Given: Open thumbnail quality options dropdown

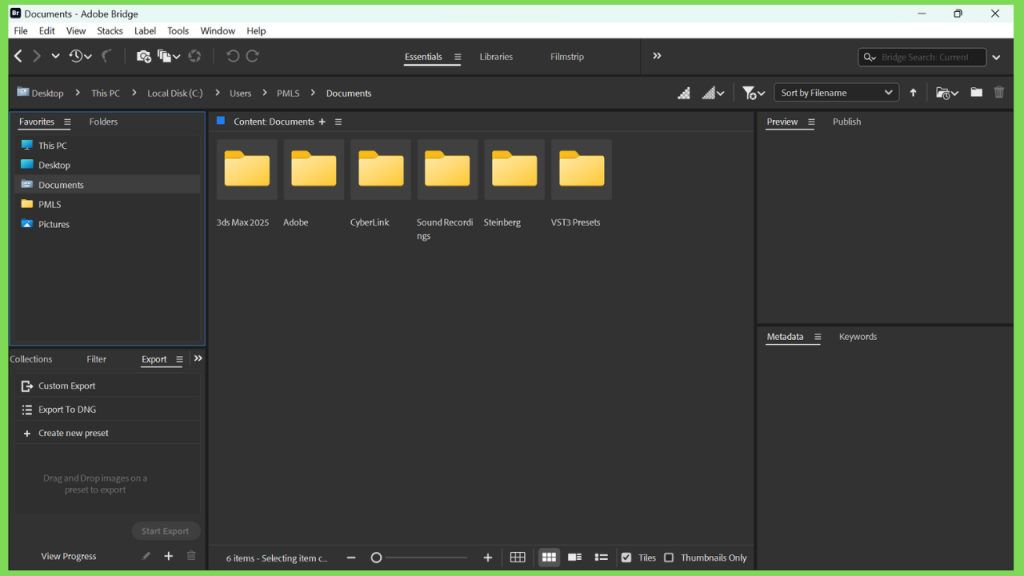Looking at the screenshot, I should pos(713,93).
